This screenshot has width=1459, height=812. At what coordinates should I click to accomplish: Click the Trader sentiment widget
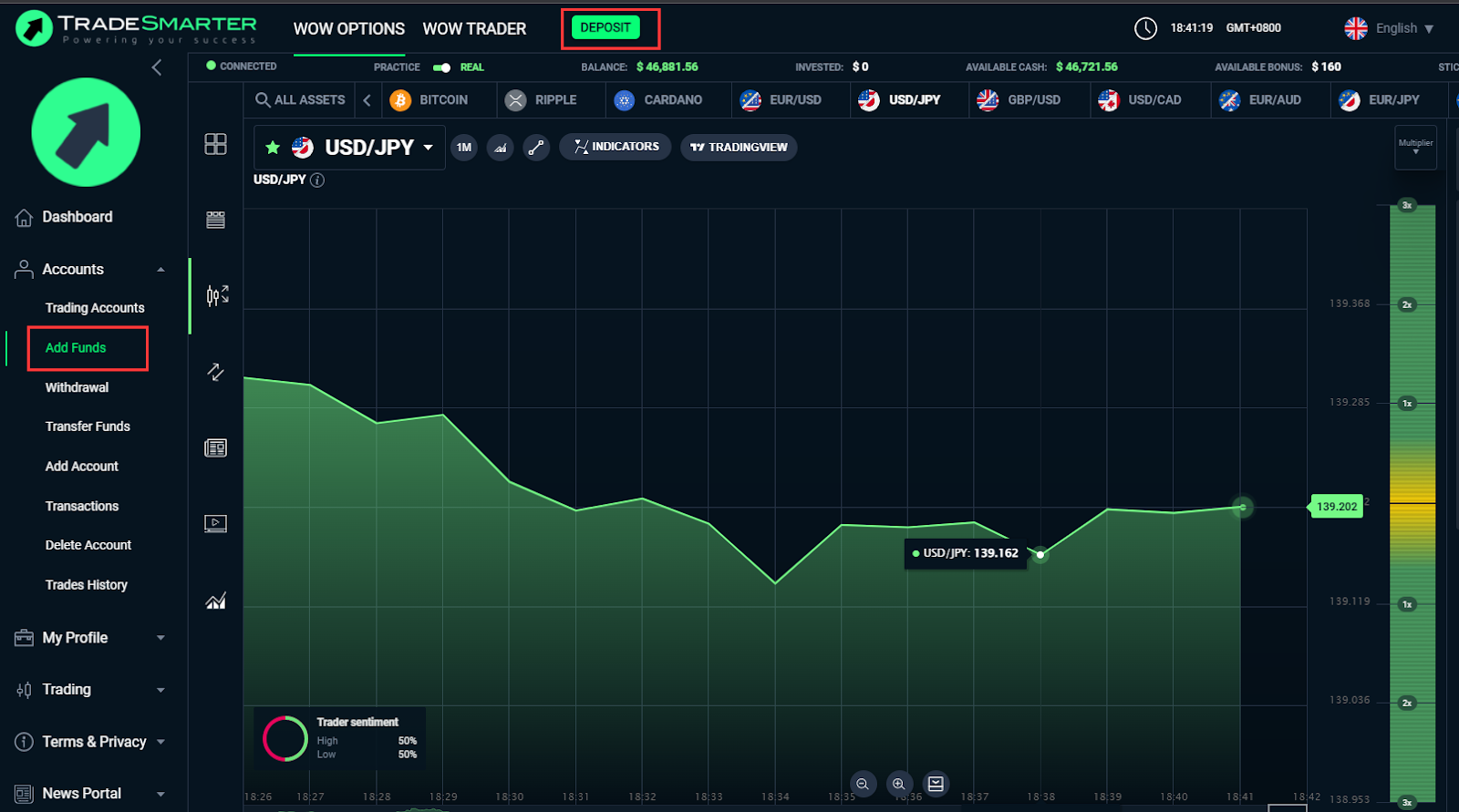point(339,738)
